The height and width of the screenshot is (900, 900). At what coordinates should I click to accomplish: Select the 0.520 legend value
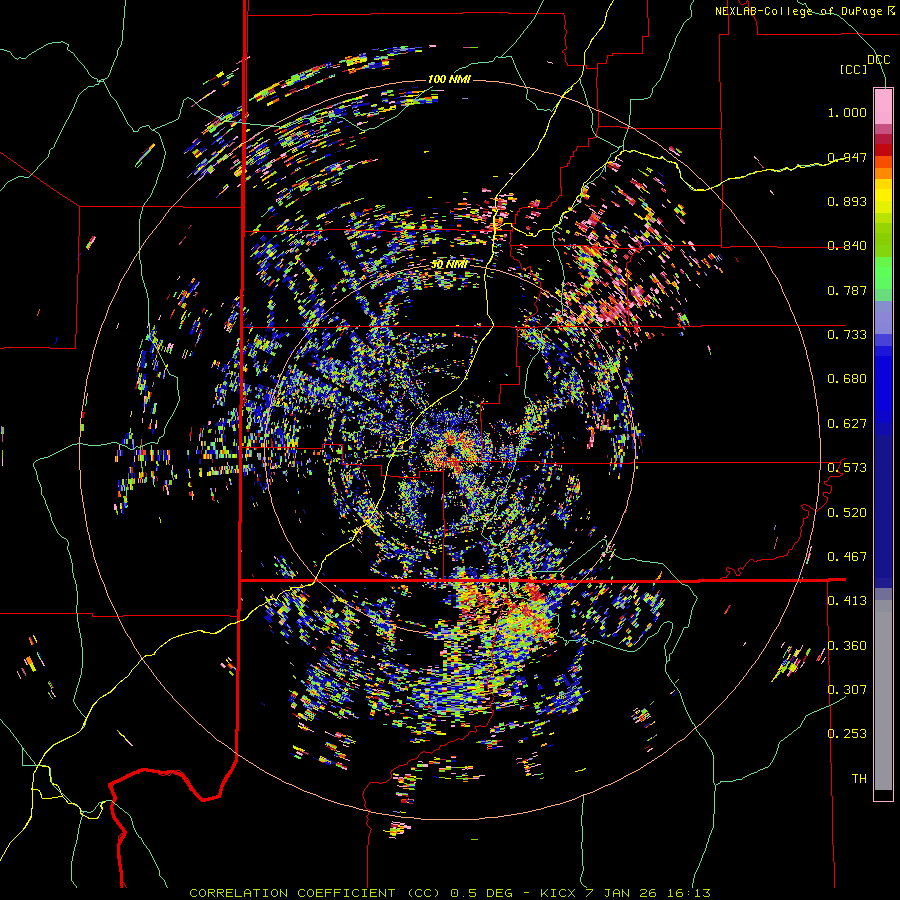point(847,513)
